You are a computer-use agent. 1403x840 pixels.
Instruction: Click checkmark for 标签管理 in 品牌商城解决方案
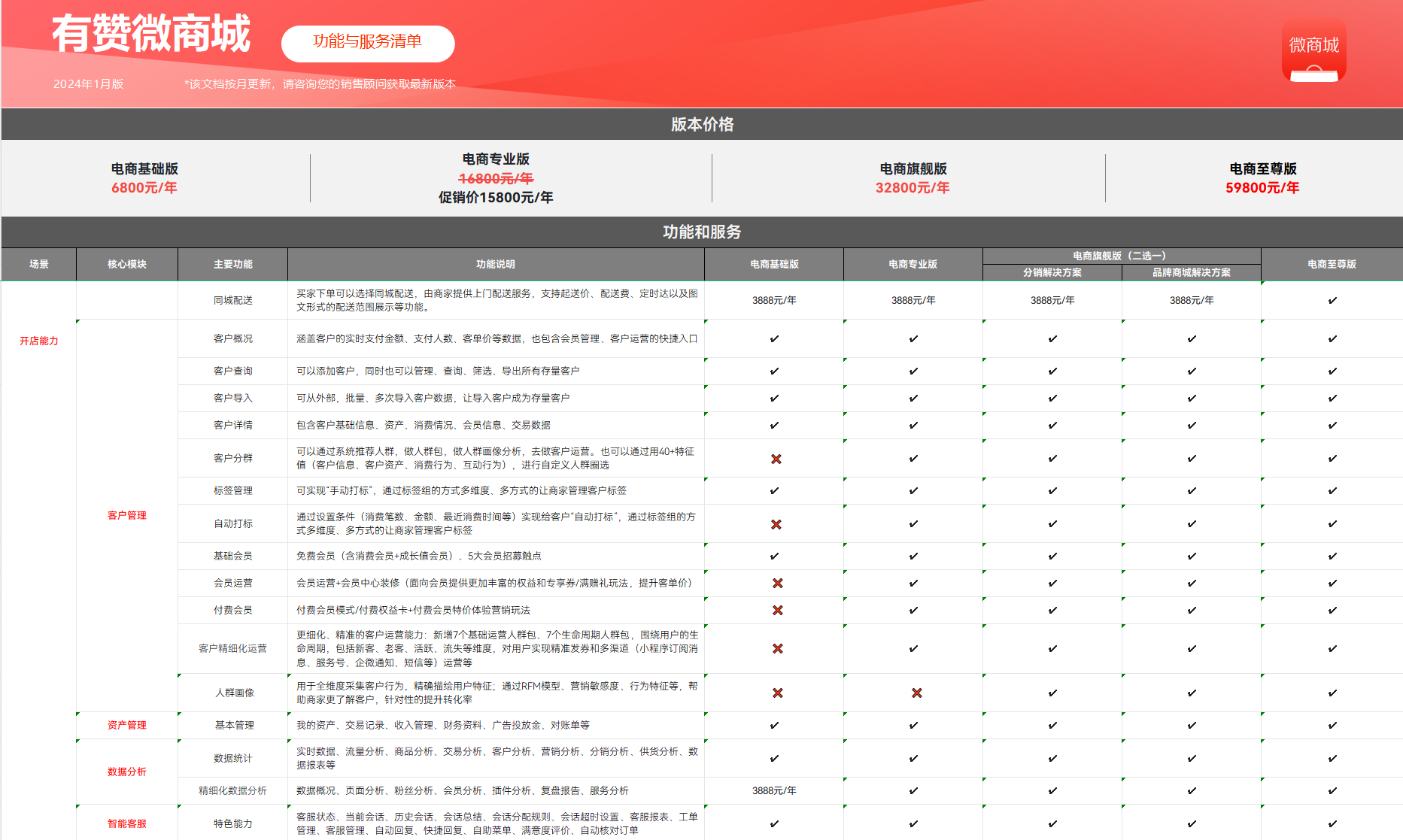(x=1192, y=490)
